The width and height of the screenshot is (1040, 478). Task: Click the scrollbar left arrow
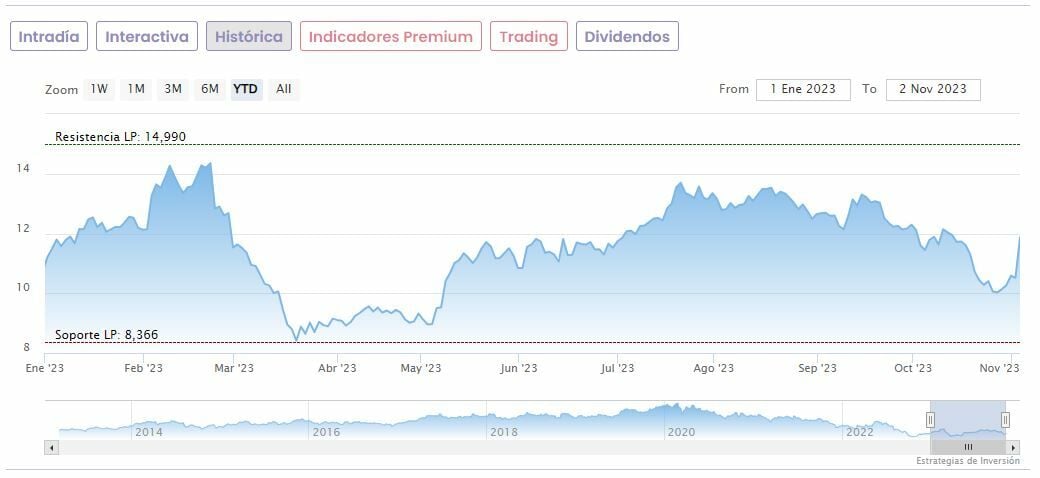(x=51, y=447)
